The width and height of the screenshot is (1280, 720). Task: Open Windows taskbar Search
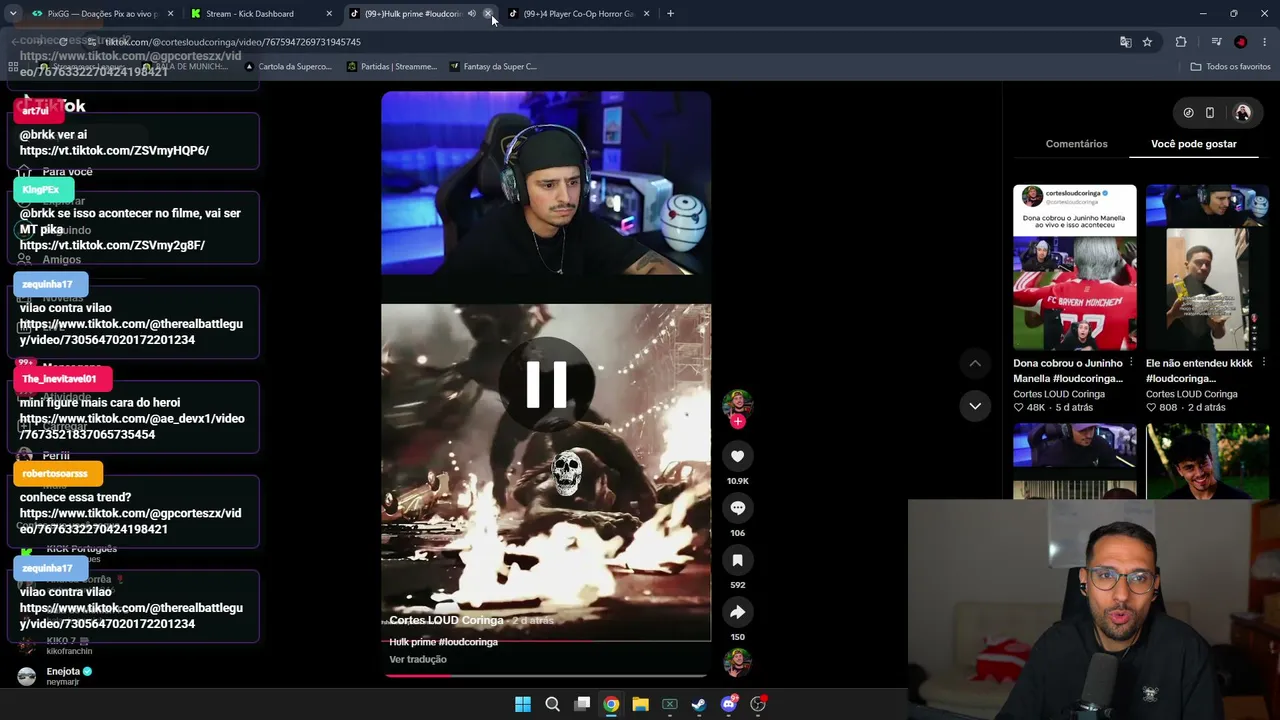pyautogui.click(x=552, y=704)
